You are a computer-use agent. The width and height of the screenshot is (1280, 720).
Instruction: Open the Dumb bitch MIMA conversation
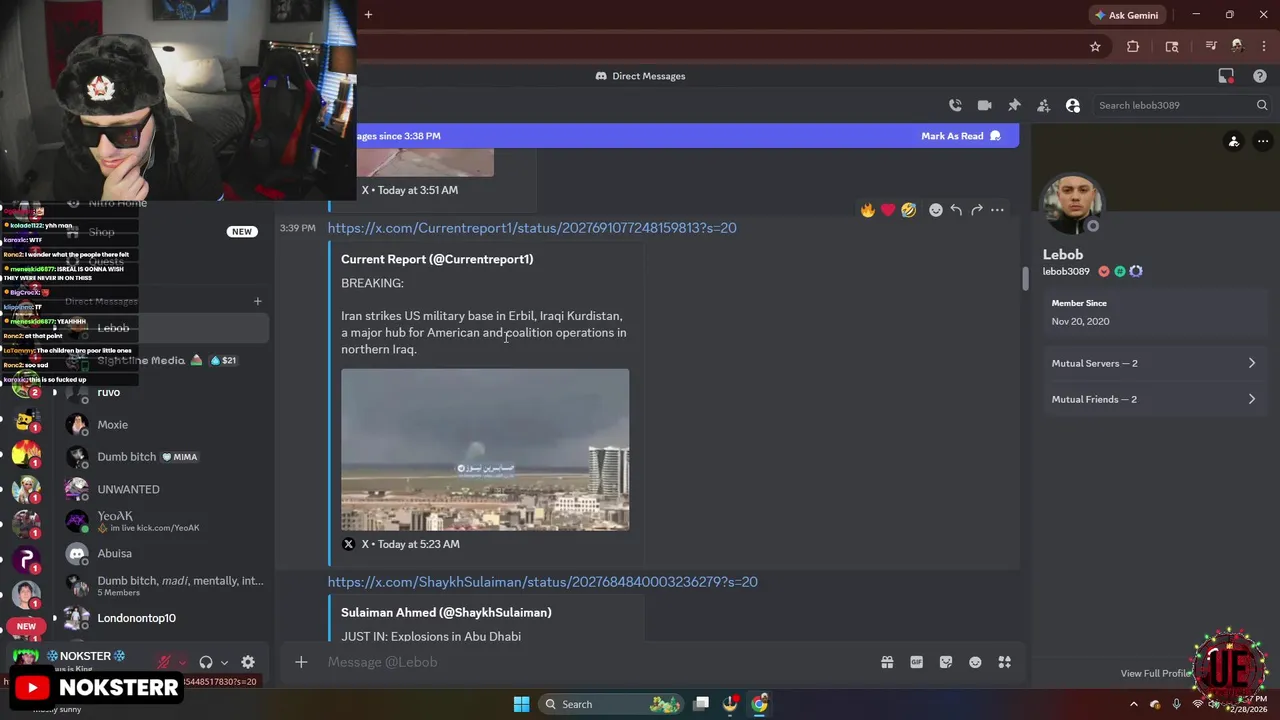coord(162,457)
